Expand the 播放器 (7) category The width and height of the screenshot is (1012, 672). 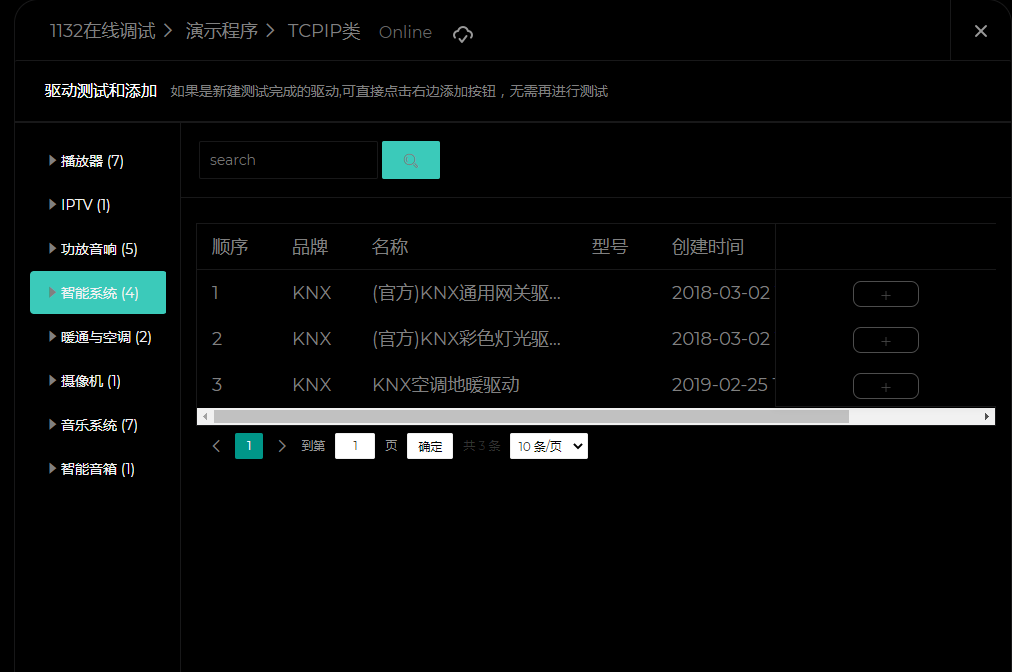(86, 161)
